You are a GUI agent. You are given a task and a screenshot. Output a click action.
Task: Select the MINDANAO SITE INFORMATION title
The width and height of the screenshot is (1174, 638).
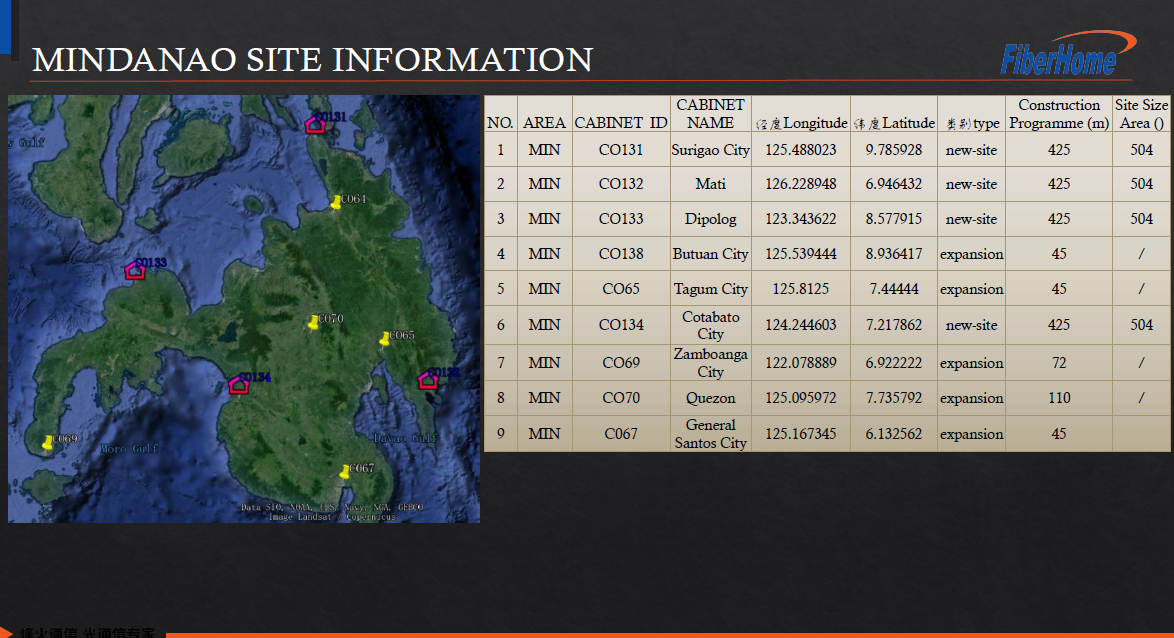tap(312, 60)
